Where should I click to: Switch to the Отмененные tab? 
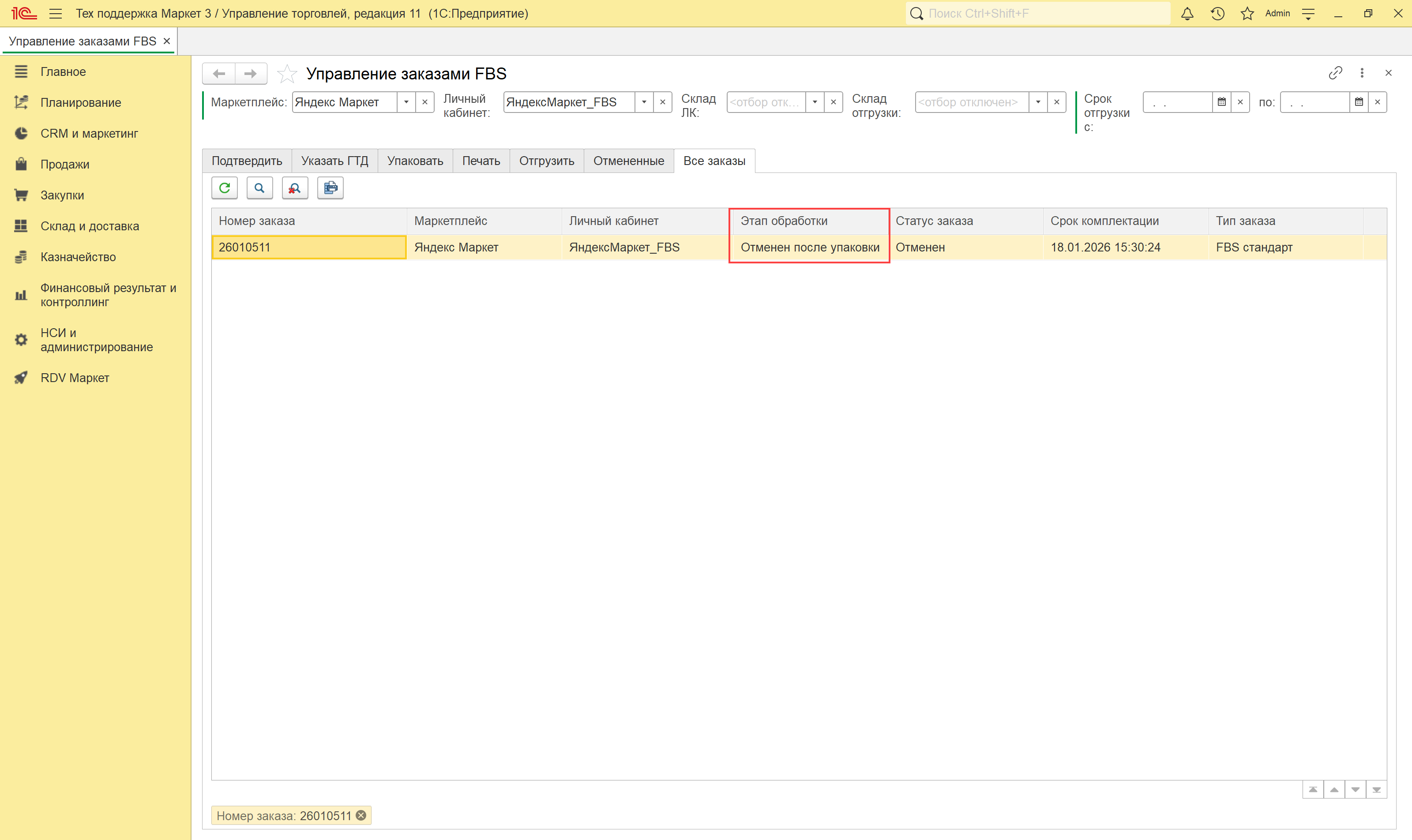(628, 161)
